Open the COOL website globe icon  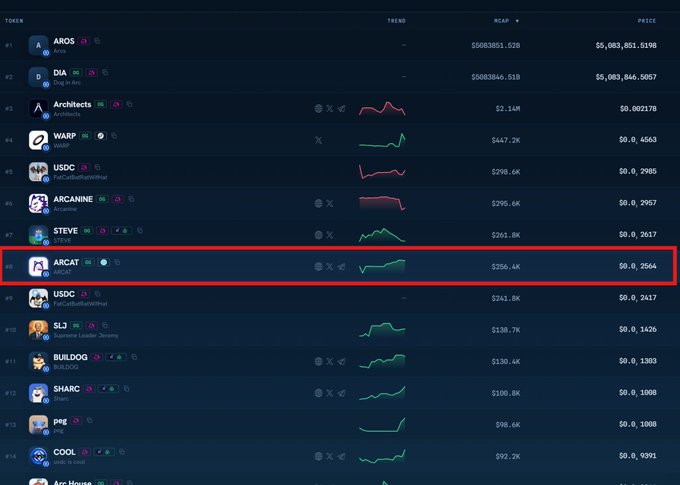coord(318,456)
